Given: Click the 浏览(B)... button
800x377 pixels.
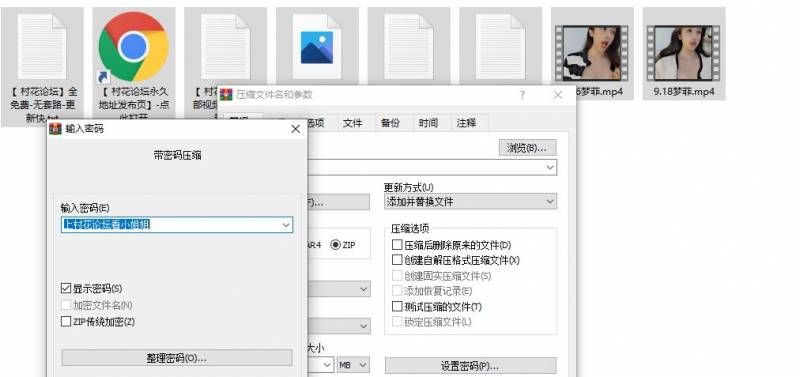Looking at the screenshot, I should [527, 148].
